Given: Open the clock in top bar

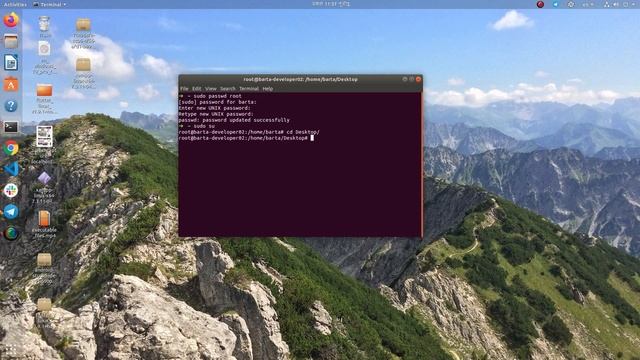Looking at the screenshot, I should coord(331,4).
